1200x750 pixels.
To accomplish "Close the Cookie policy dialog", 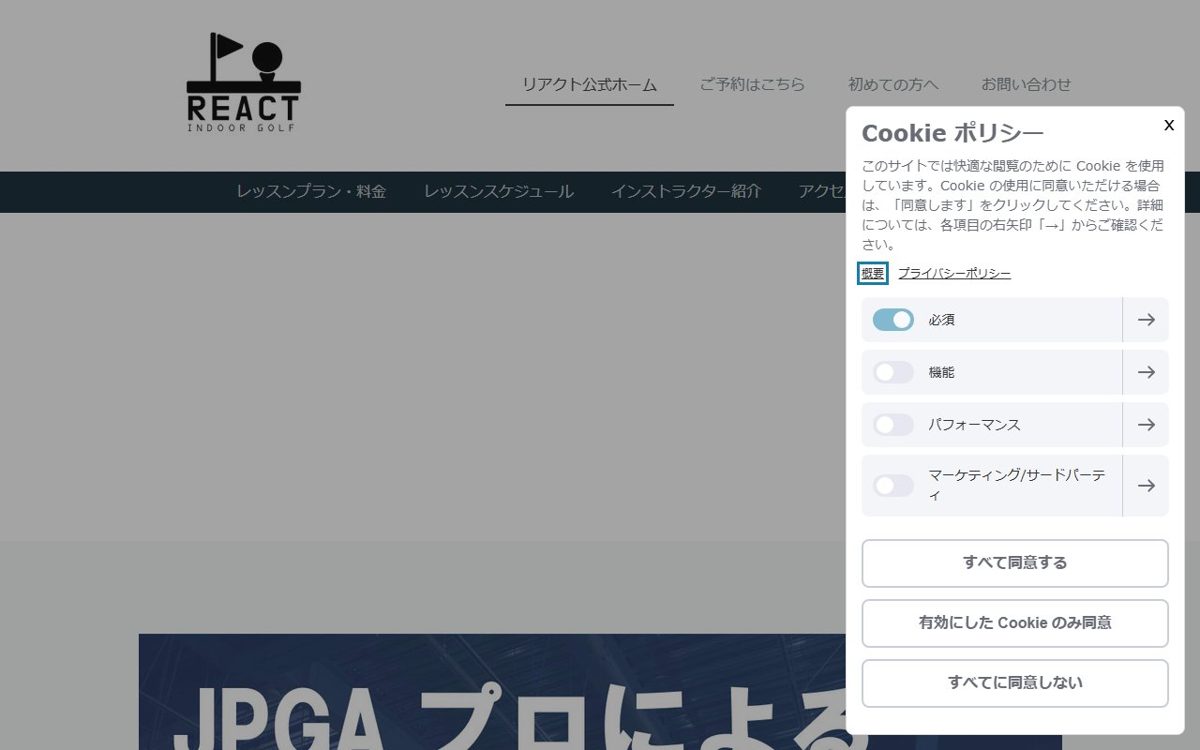I will [x=1168, y=125].
